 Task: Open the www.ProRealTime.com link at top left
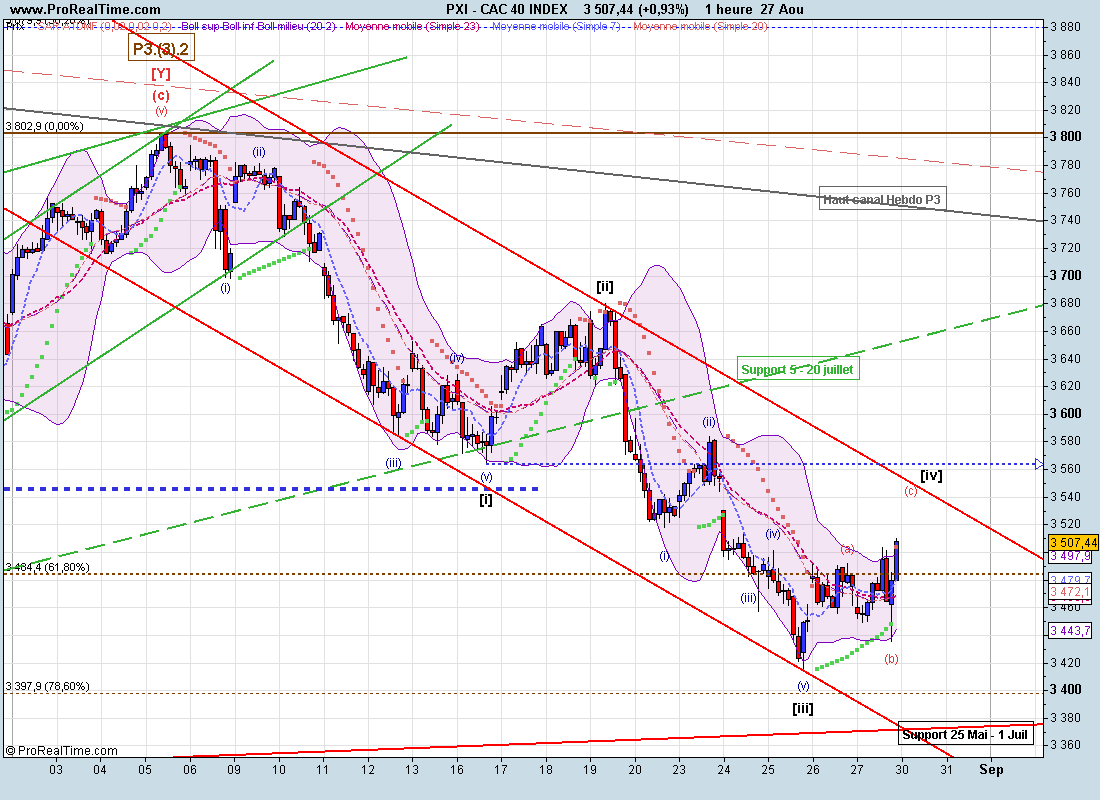[76, 9]
